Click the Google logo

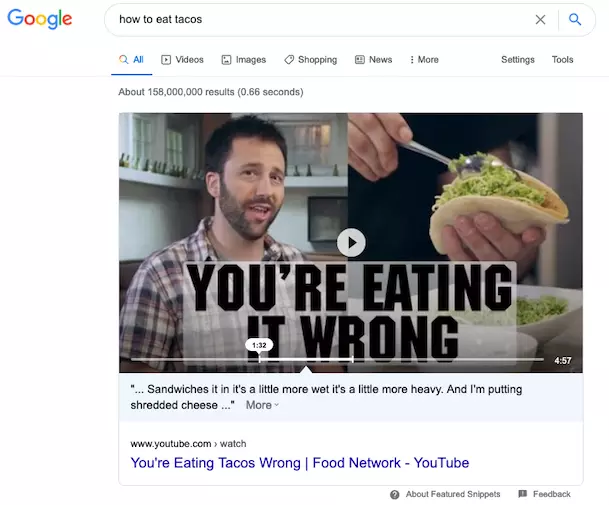coord(40,19)
